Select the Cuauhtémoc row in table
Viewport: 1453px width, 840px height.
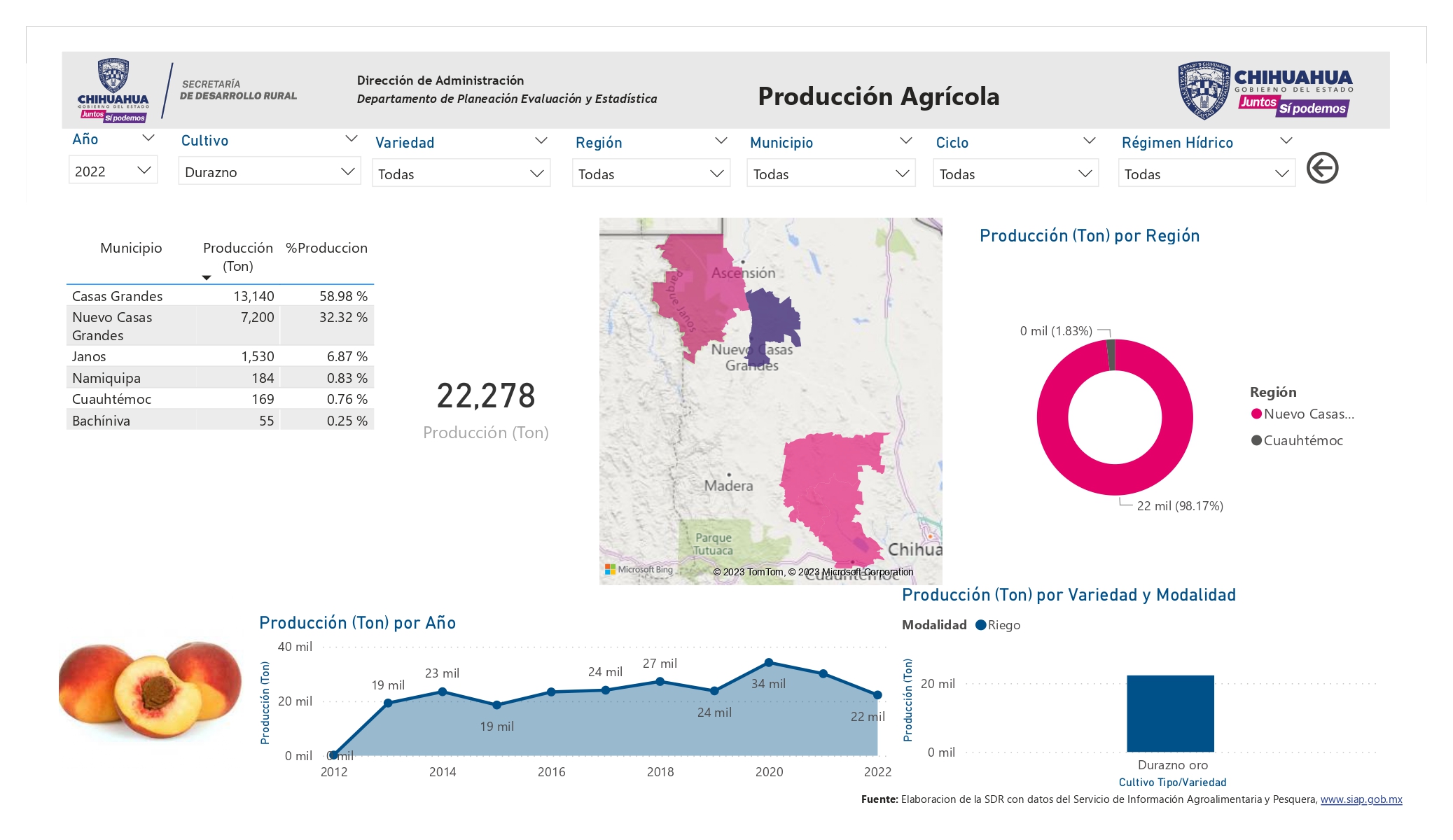click(220, 399)
